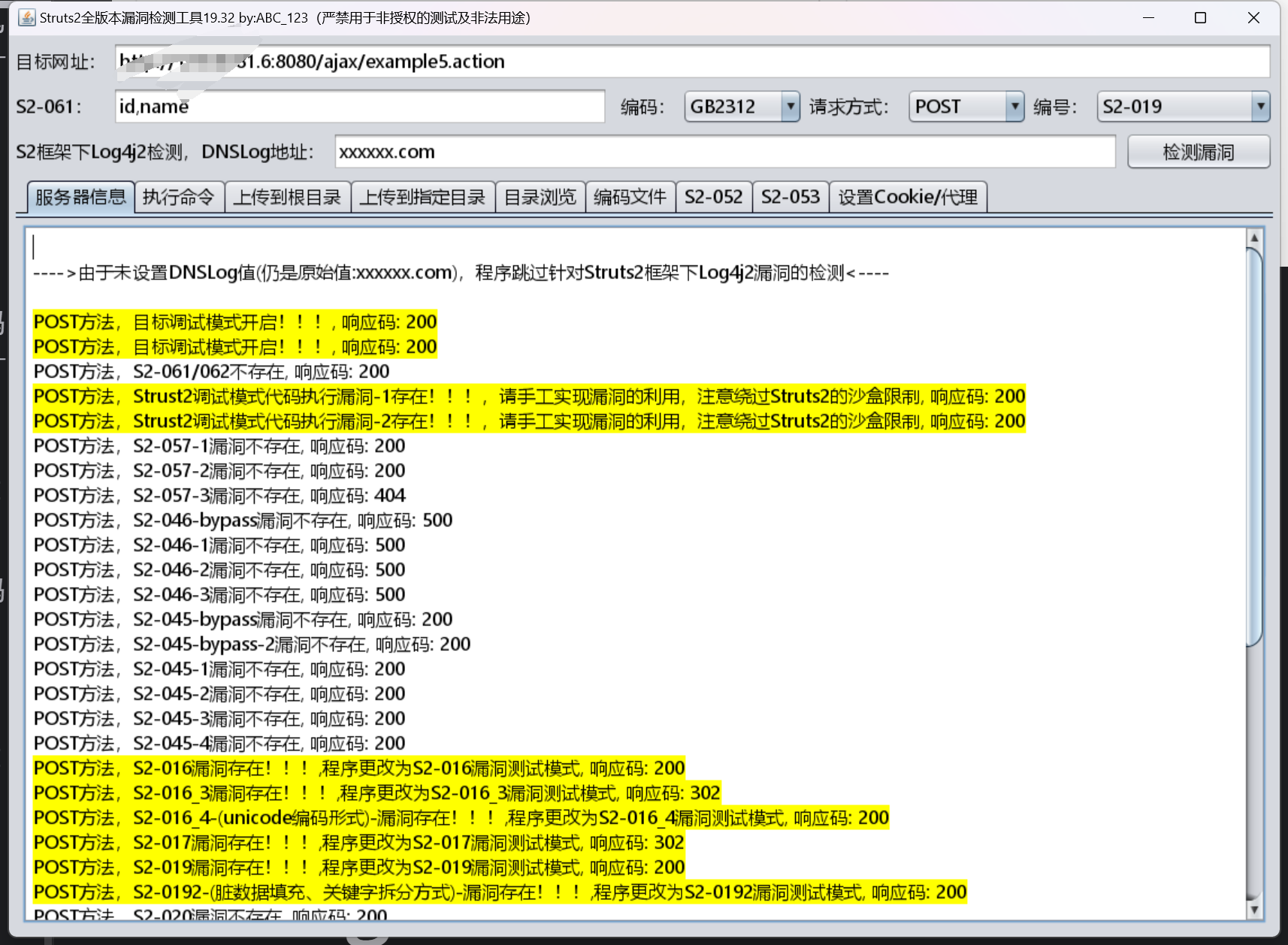
Task: Select the 服务器信息 tab
Action: coord(80,198)
